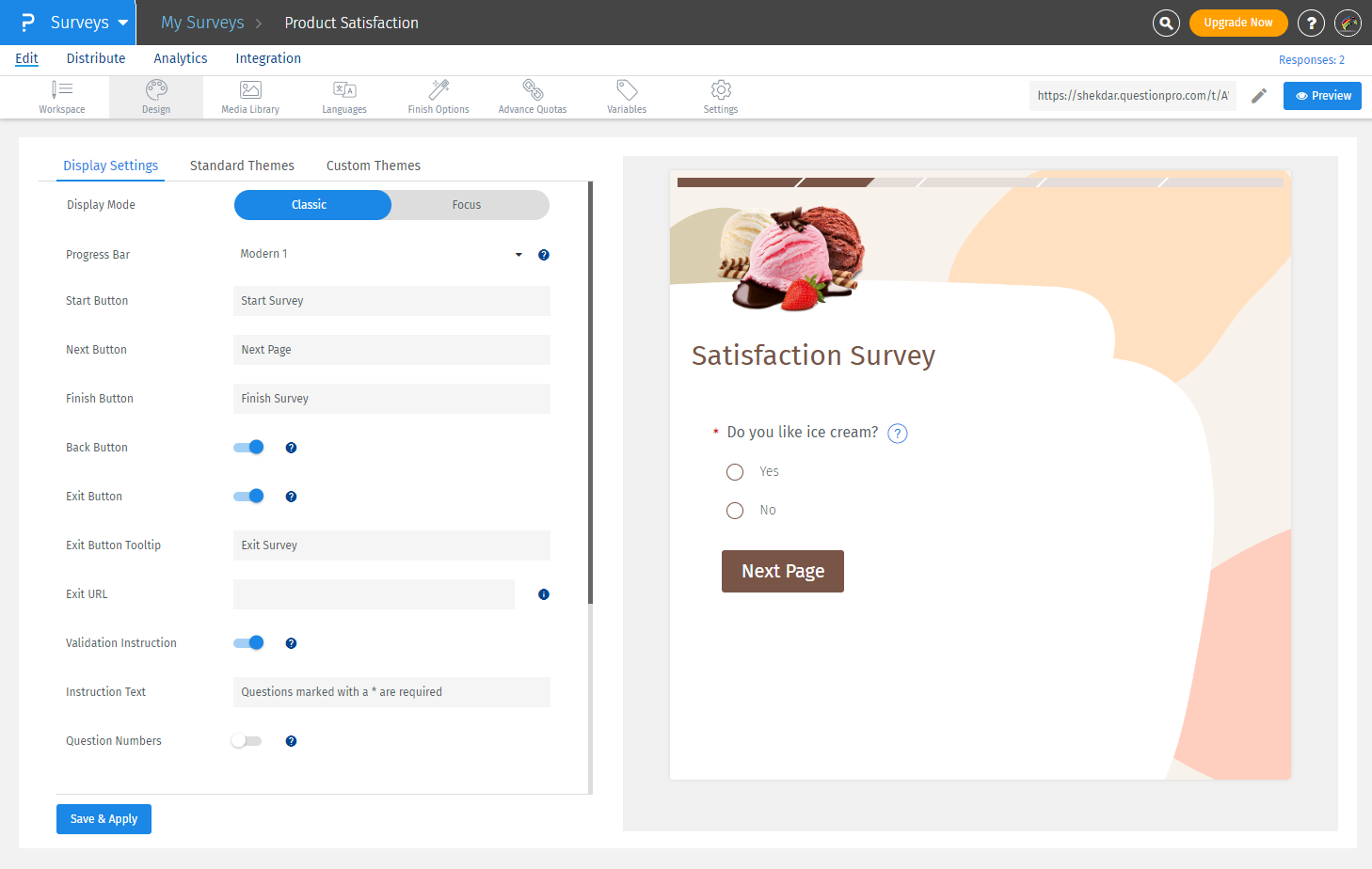
Task: Click the pencil icon to edit survey URL
Action: coord(1259,96)
